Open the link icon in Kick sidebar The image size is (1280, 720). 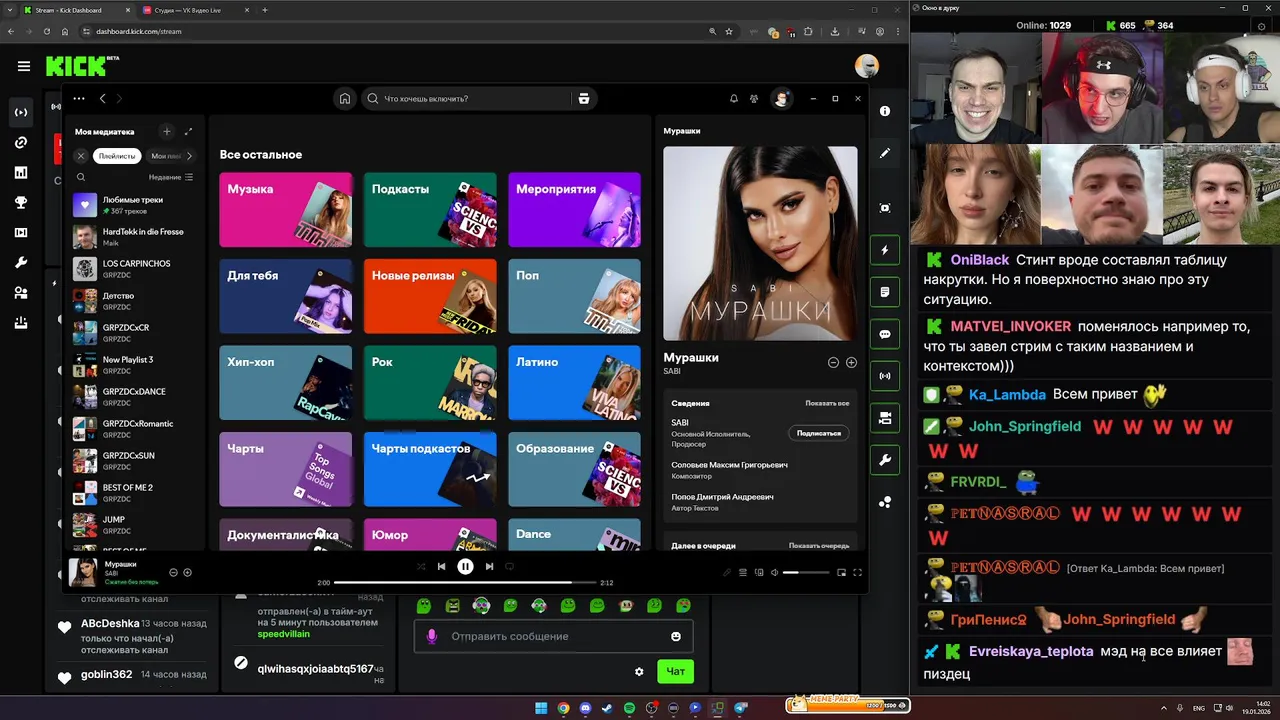pos(21,142)
